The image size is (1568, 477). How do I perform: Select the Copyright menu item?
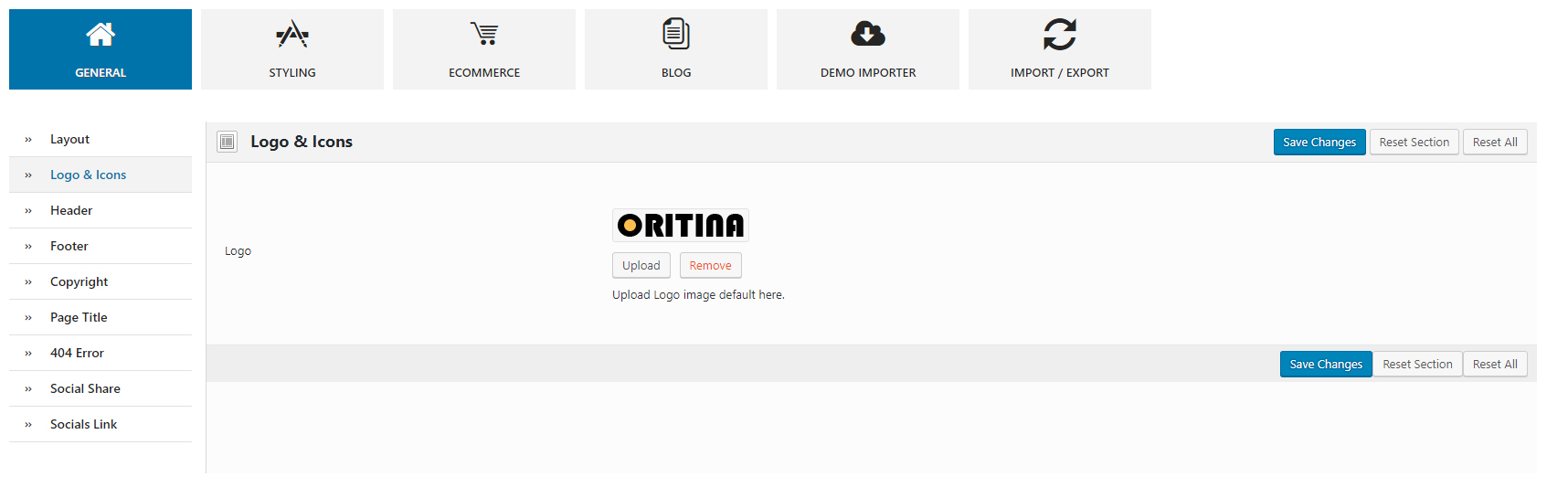101,281
